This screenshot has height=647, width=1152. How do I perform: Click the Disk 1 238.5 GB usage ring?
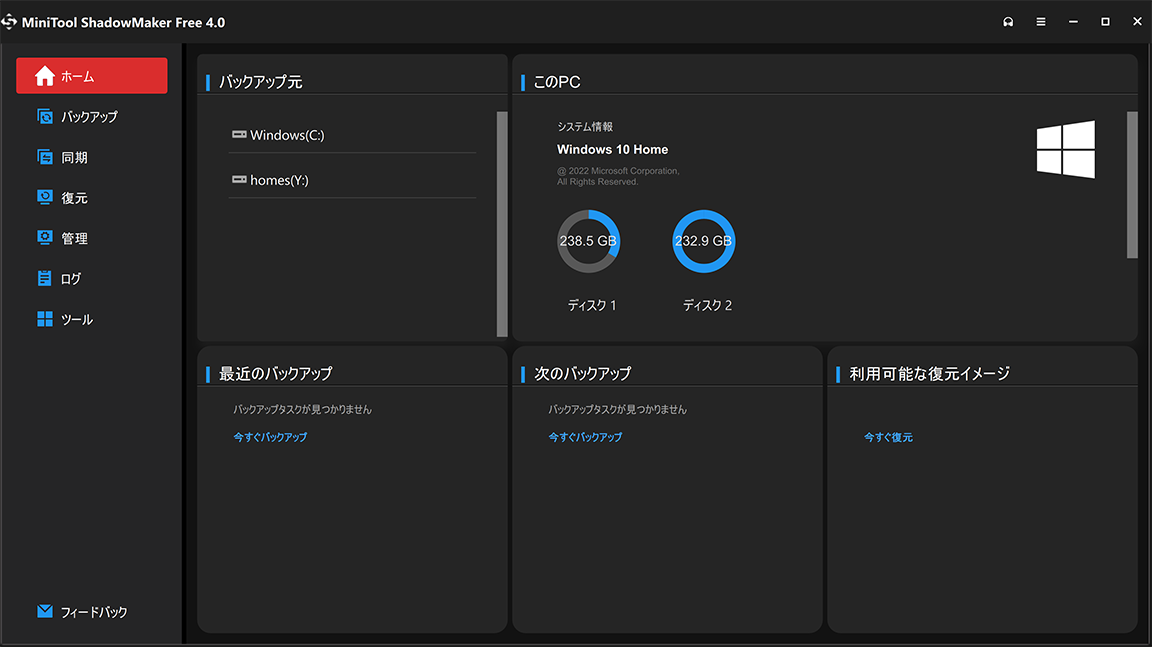coord(588,242)
